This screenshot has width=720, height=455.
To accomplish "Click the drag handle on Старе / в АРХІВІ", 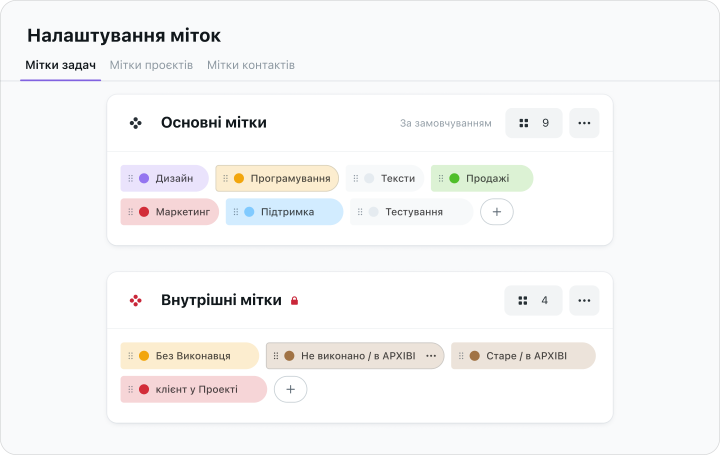I will (461, 356).
